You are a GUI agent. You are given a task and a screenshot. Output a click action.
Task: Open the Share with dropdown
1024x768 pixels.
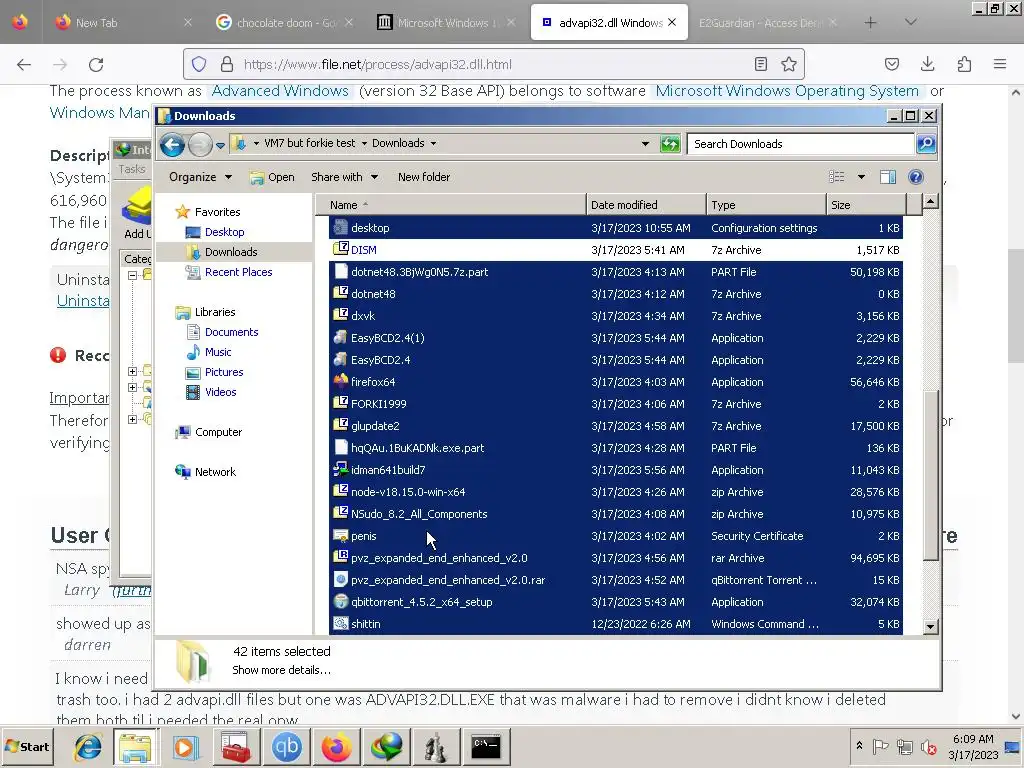click(x=344, y=177)
